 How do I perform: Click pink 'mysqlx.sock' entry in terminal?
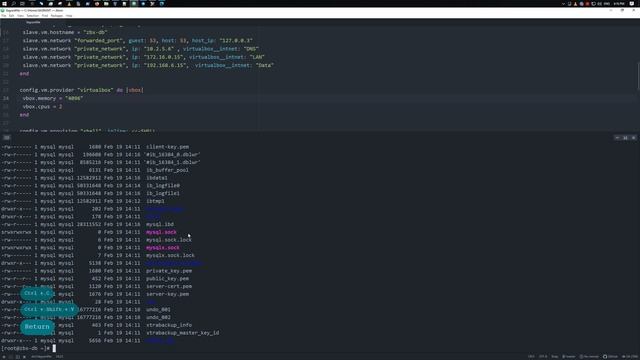[163, 247]
